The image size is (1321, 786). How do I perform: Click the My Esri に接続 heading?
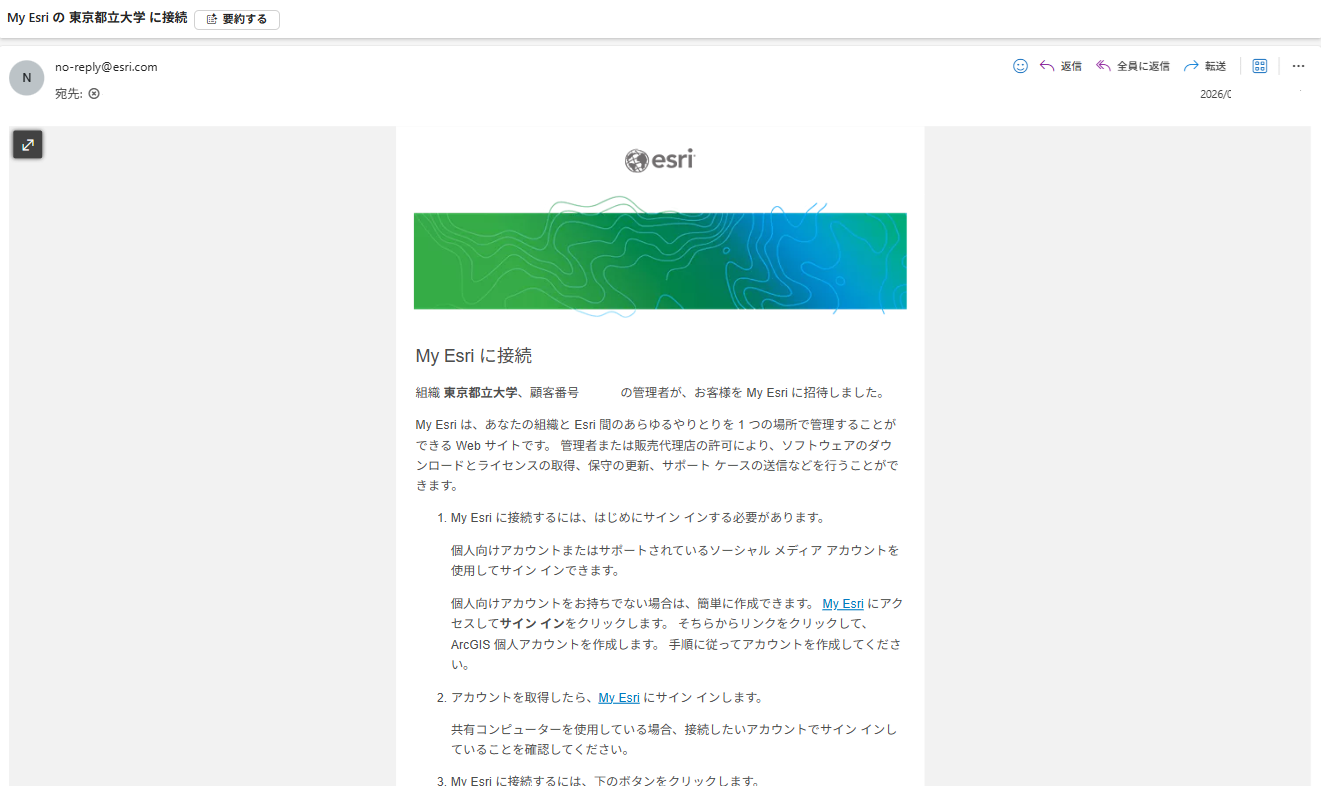473,356
